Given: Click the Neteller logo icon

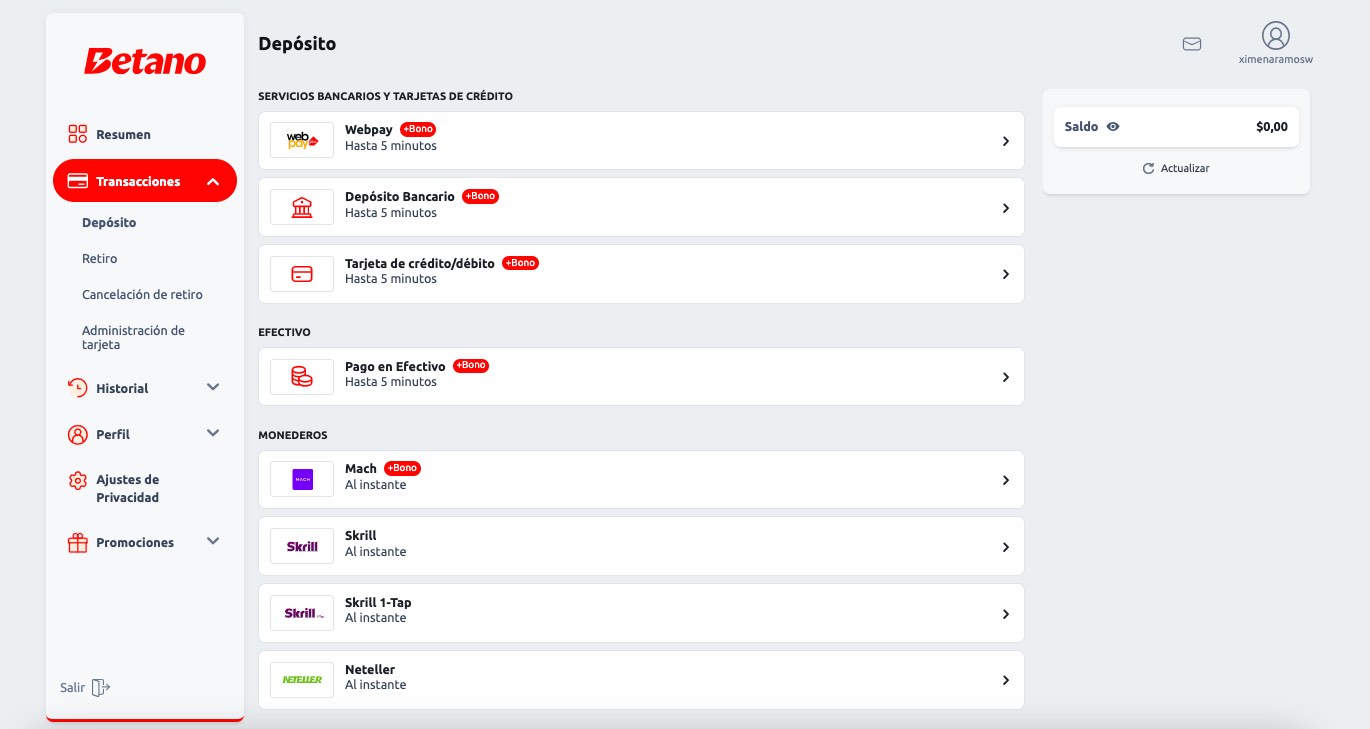Looking at the screenshot, I should [301, 680].
